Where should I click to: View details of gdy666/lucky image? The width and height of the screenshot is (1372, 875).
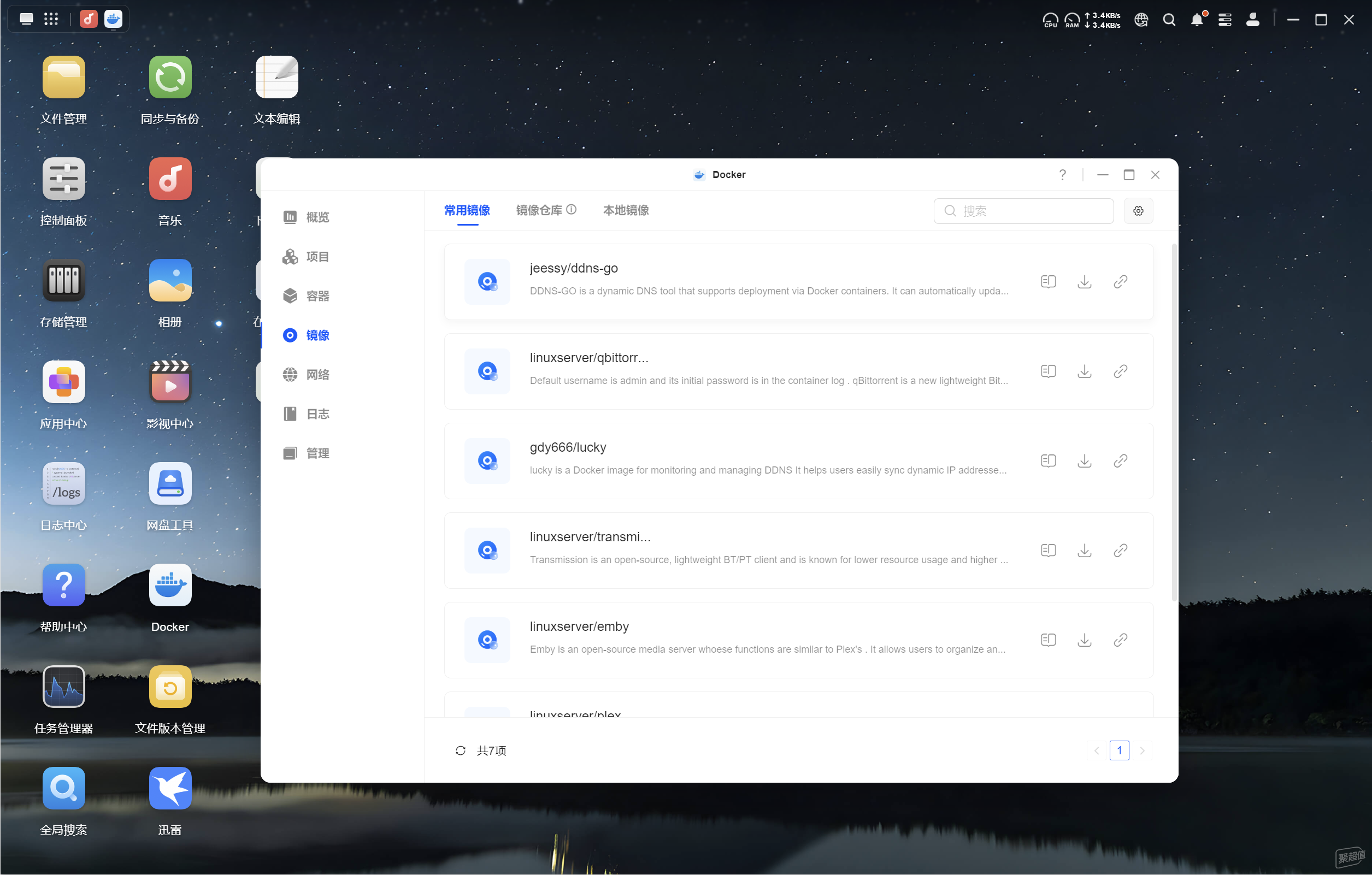(x=1048, y=460)
